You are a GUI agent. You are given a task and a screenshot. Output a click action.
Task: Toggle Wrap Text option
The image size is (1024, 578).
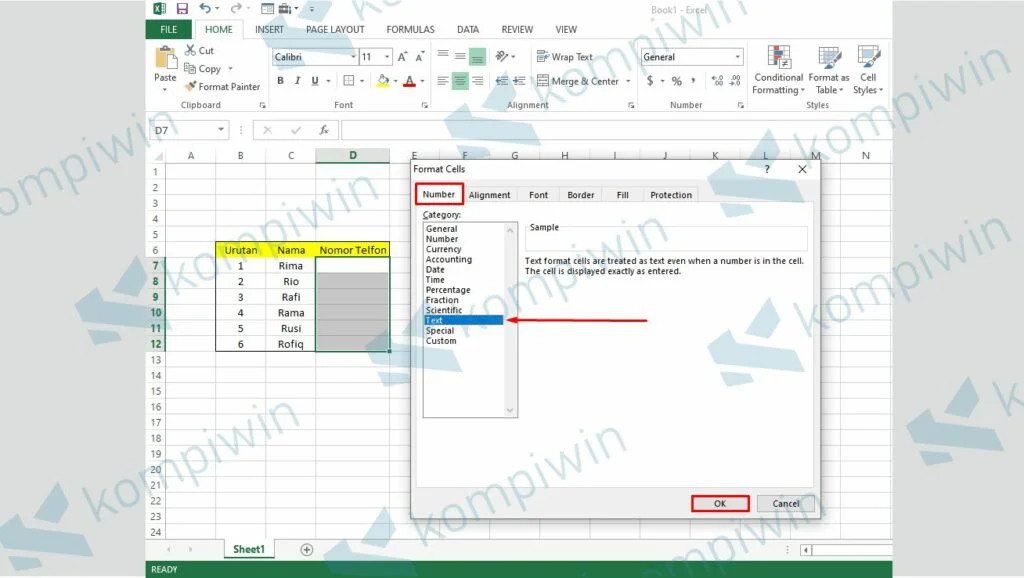pos(565,57)
